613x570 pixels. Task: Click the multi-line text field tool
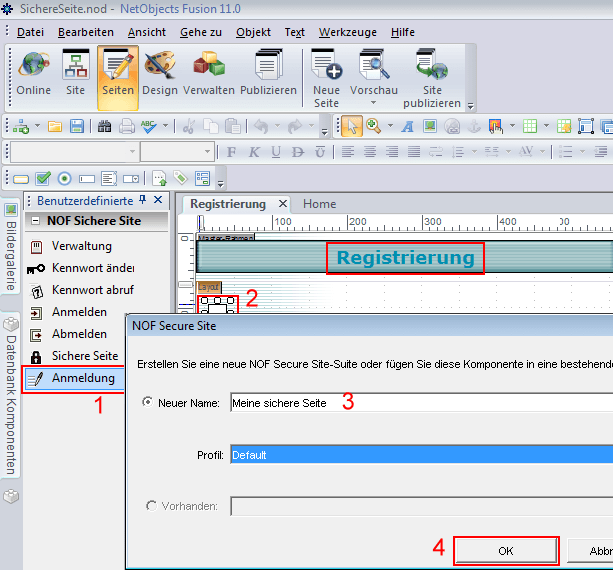pyautogui.click(x=109, y=179)
